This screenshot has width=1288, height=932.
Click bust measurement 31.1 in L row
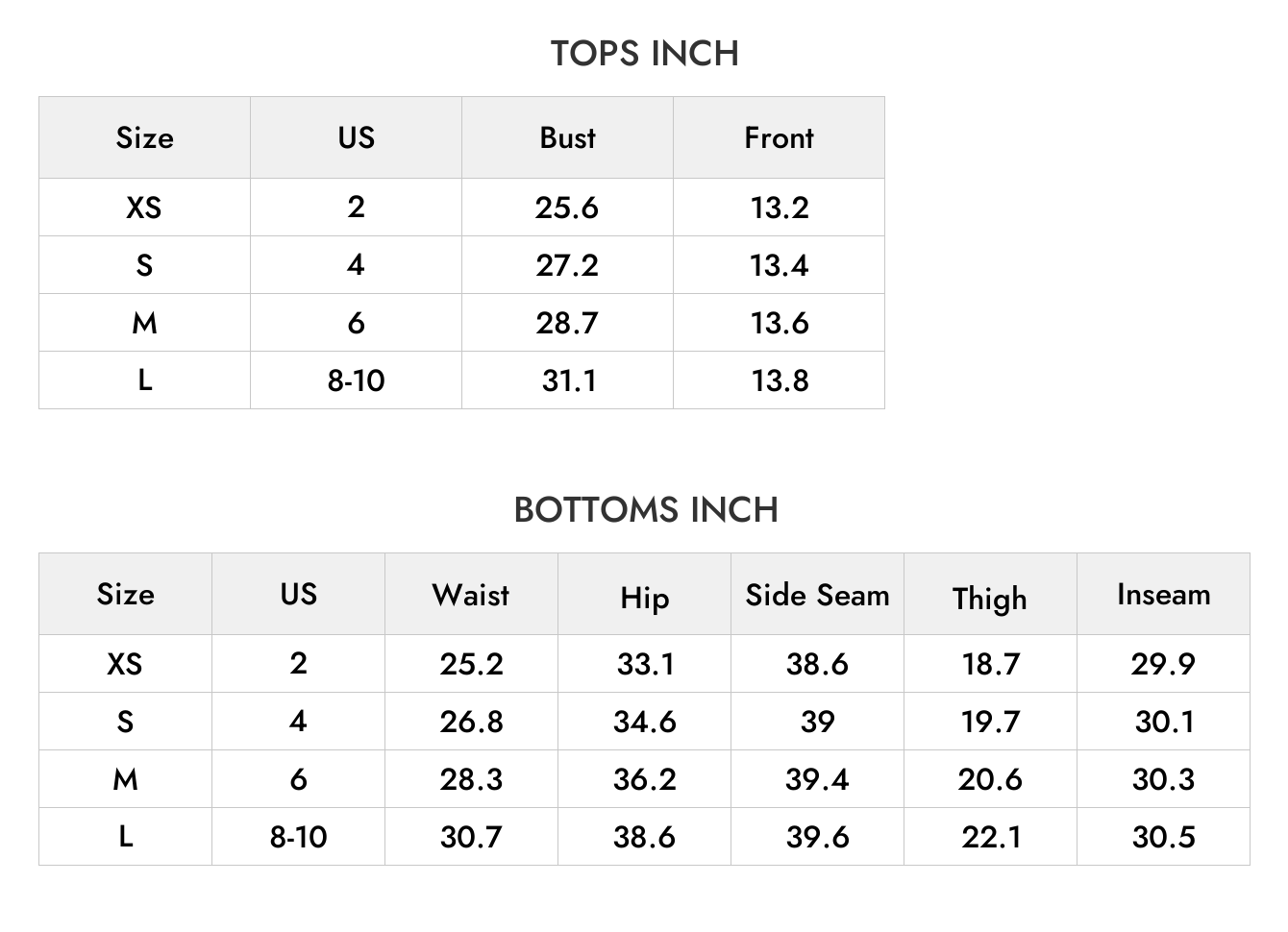(569, 380)
